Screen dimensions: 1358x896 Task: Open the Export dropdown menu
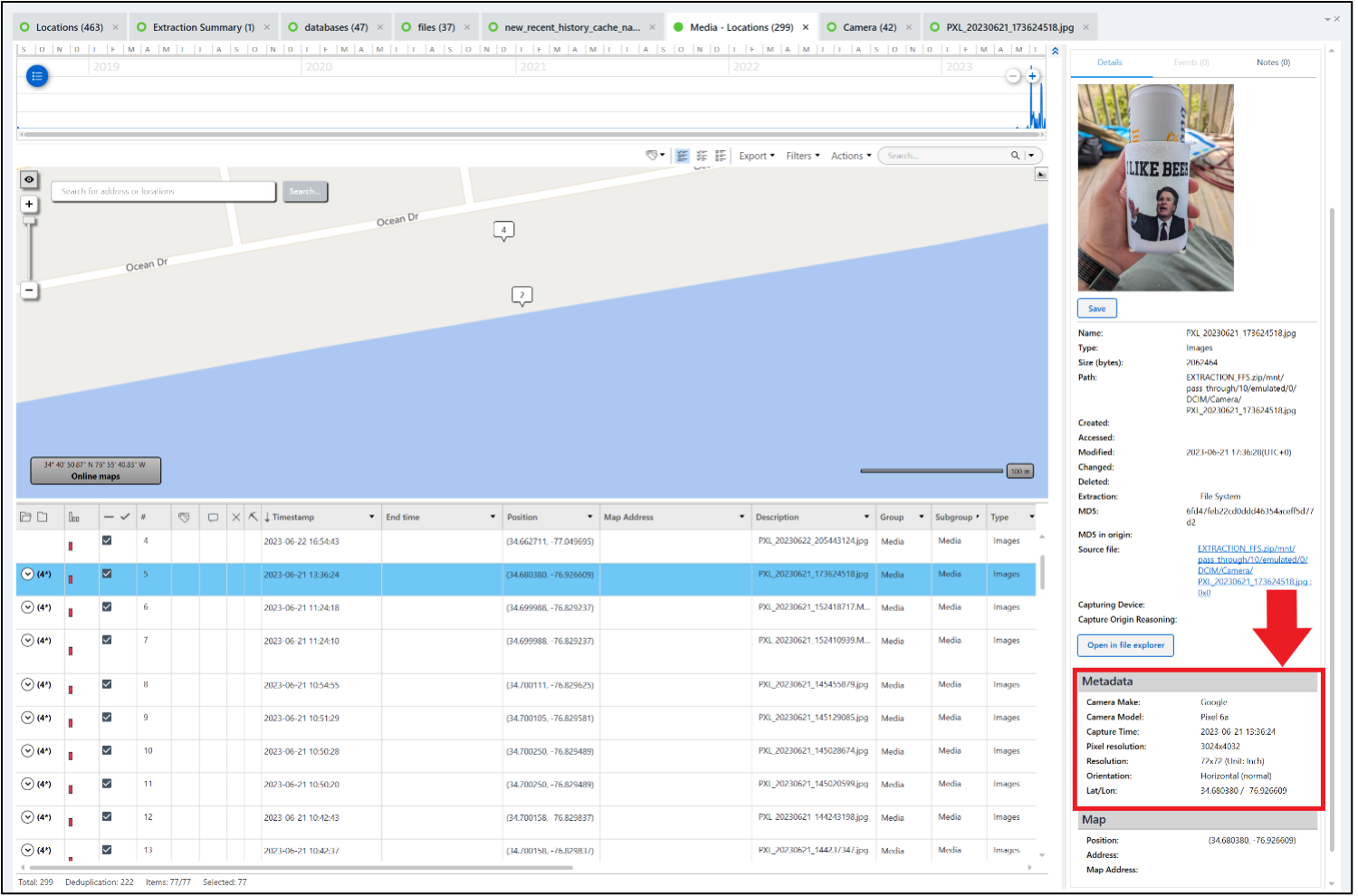pos(756,156)
